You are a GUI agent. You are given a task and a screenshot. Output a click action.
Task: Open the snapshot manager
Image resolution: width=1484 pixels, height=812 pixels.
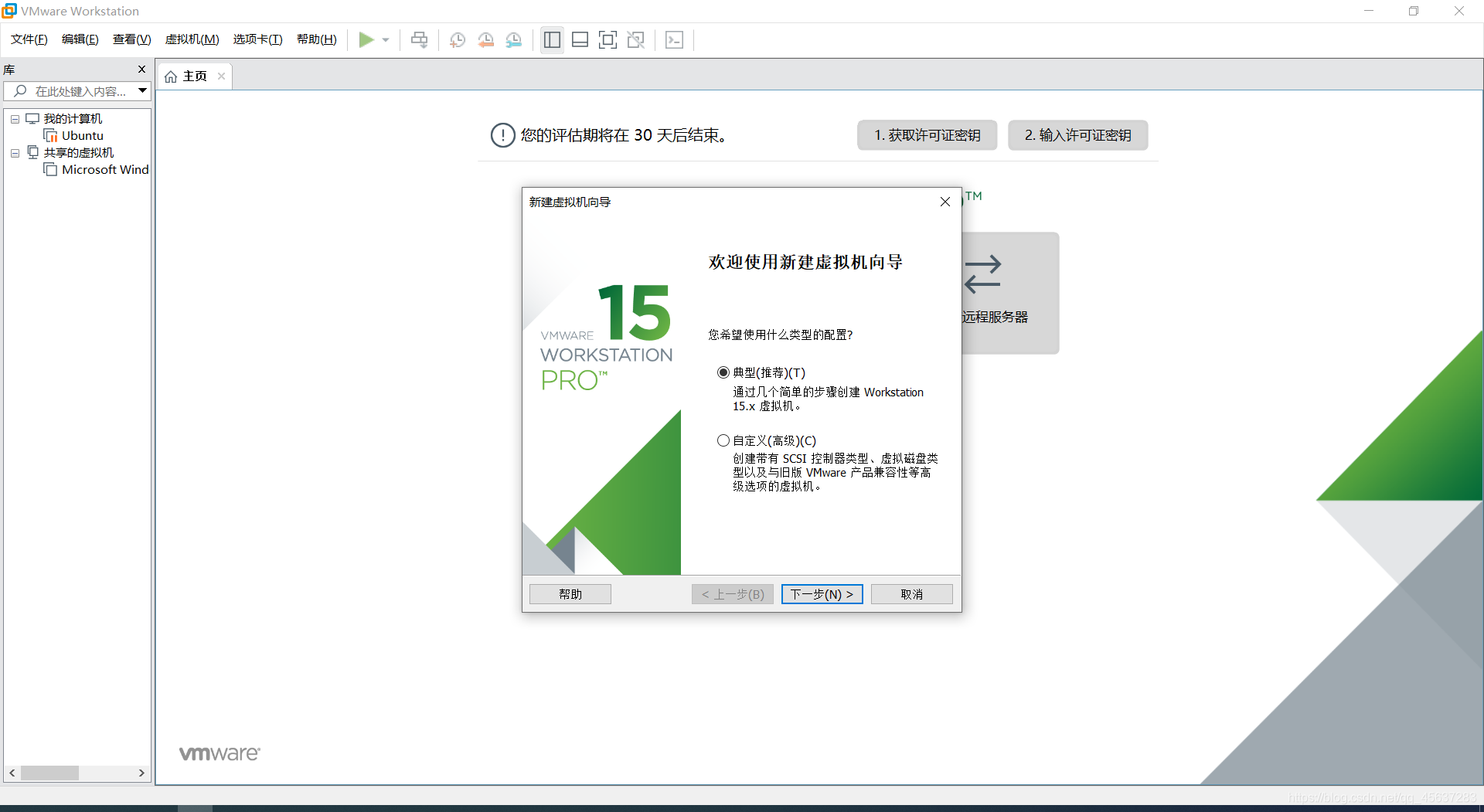tap(514, 39)
